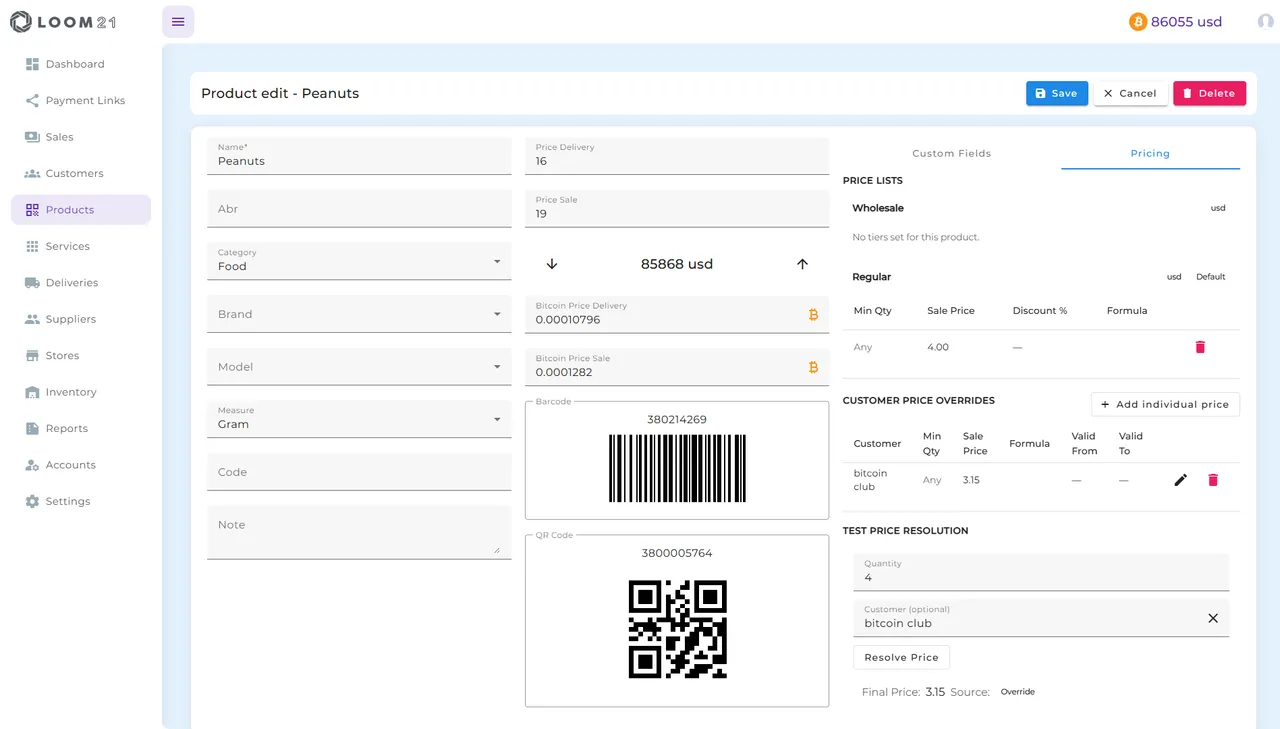Edit the bitcoin club price override

[1180, 480]
